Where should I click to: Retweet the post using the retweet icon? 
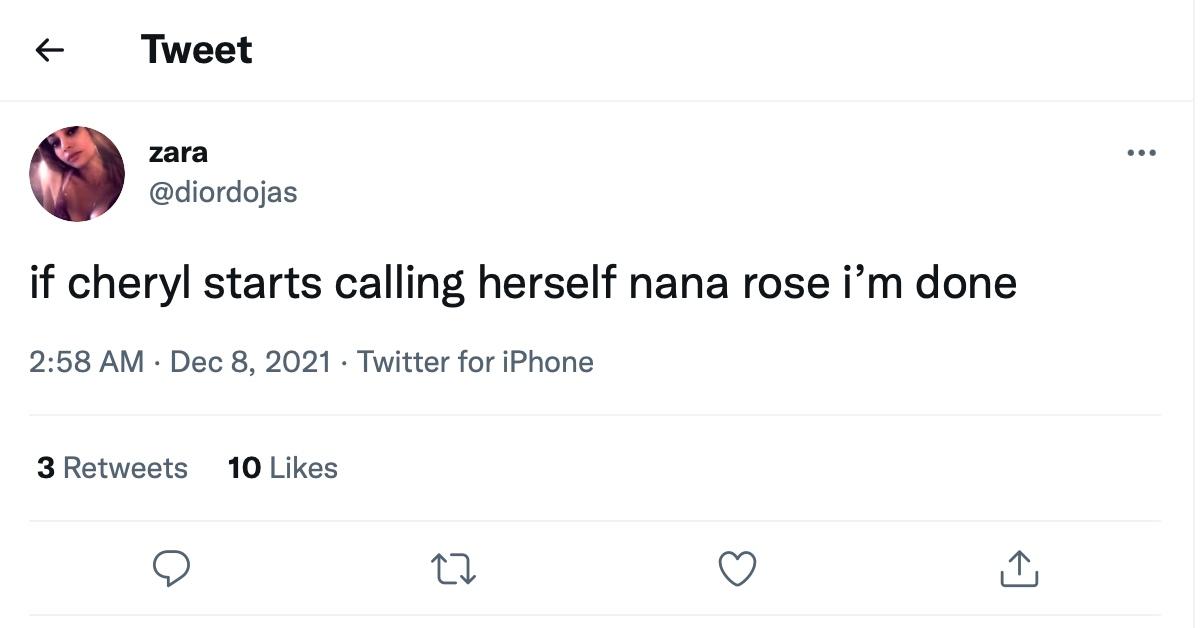point(453,568)
